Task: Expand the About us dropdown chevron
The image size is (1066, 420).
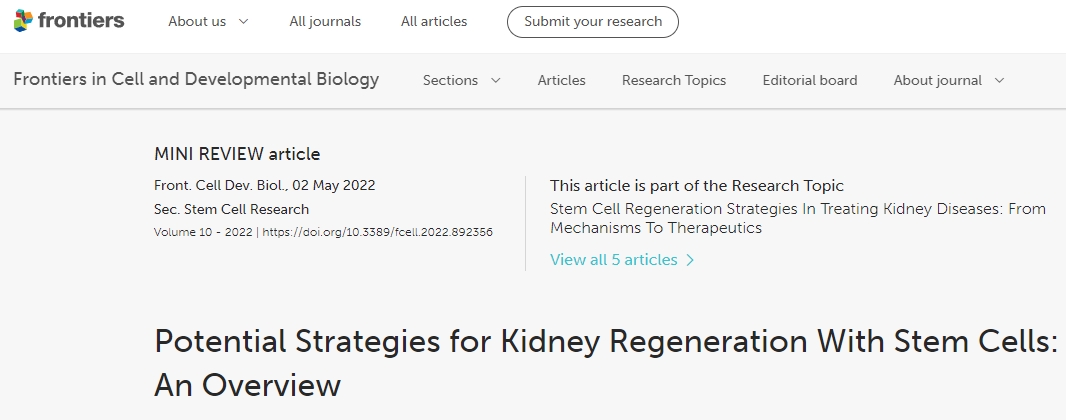Action: coord(244,22)
